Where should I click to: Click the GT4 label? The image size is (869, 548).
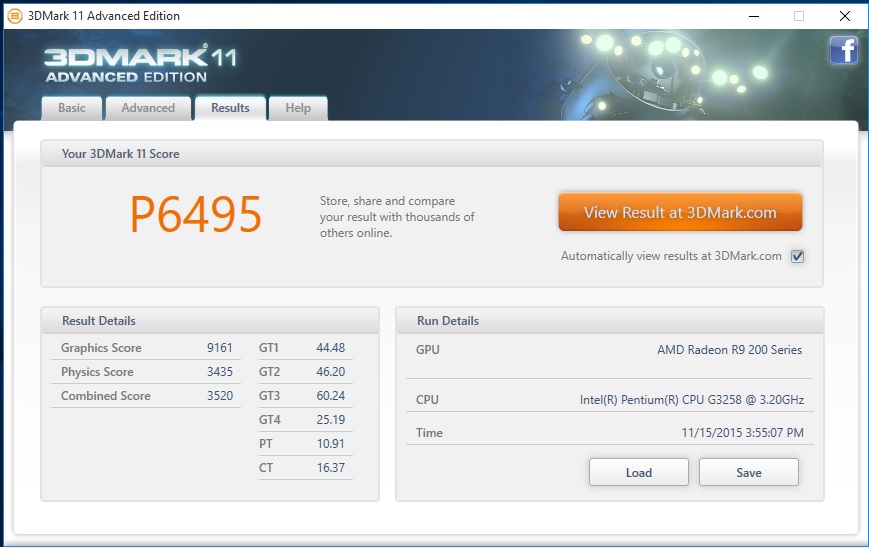click(x=270, y=420)
